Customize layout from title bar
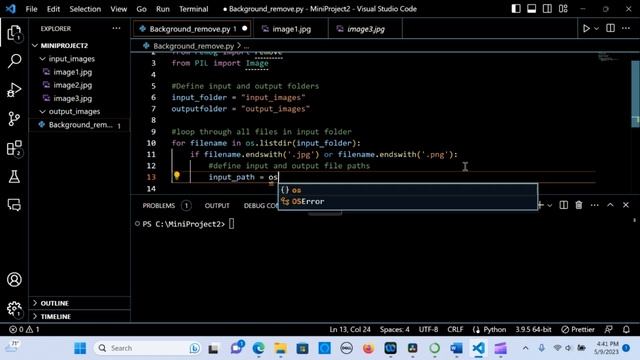This screenshot has height=360, width=640. 563,9
